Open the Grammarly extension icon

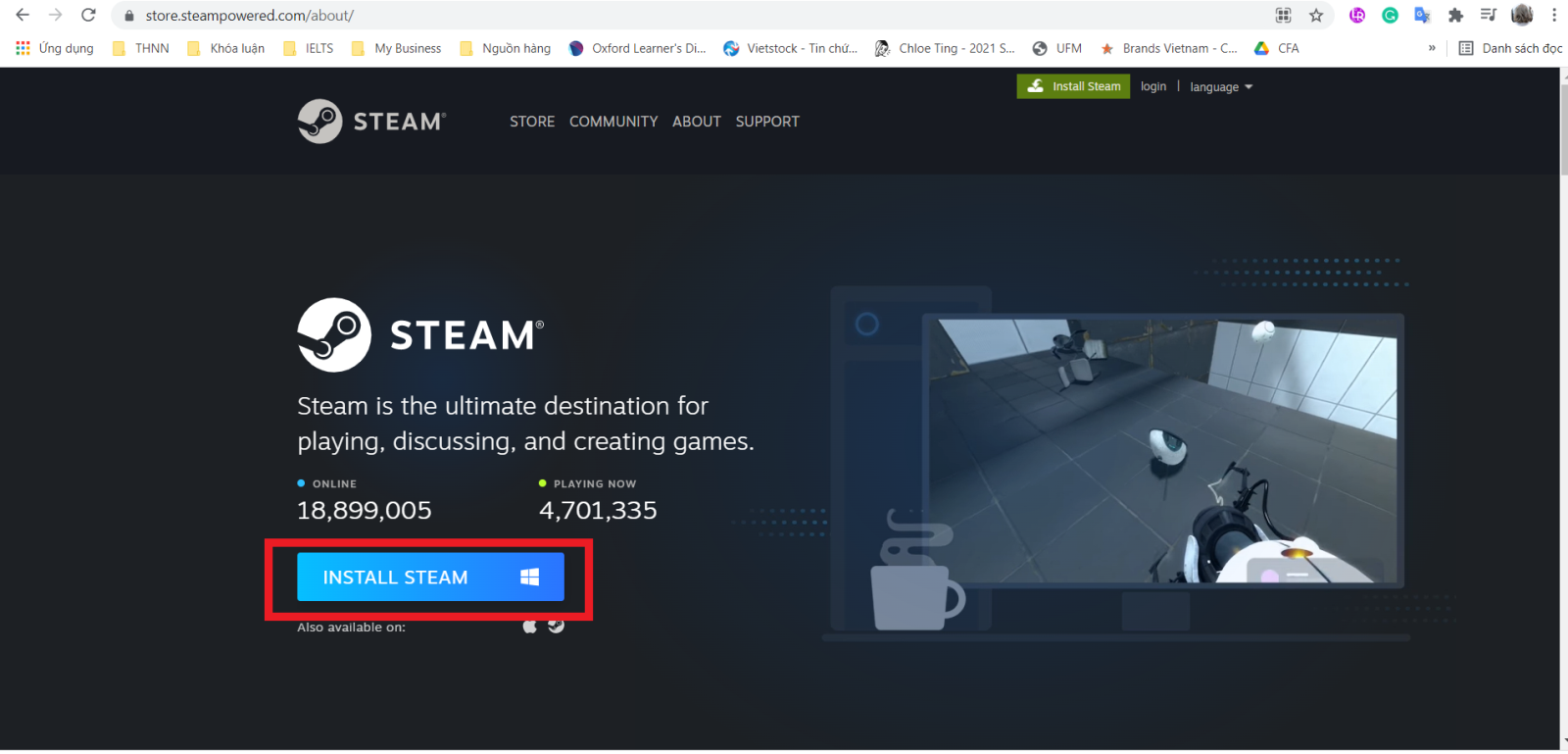pyautogui.click(x=1390, y=15)
